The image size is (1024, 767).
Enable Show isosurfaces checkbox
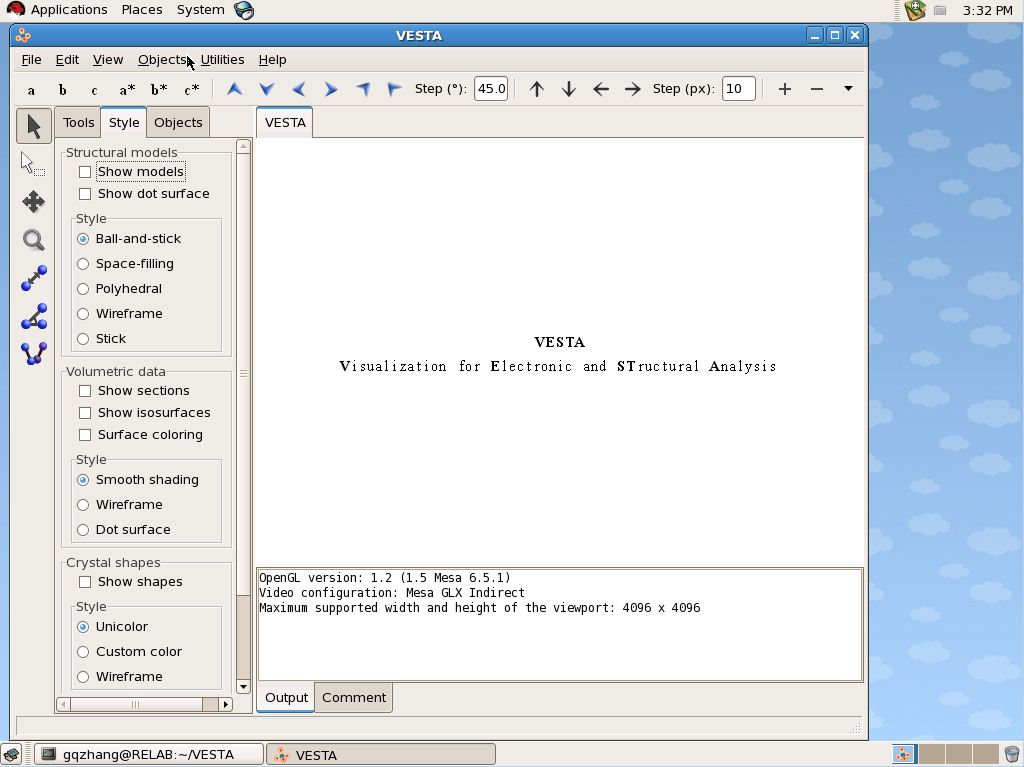[x=85, y=413]
